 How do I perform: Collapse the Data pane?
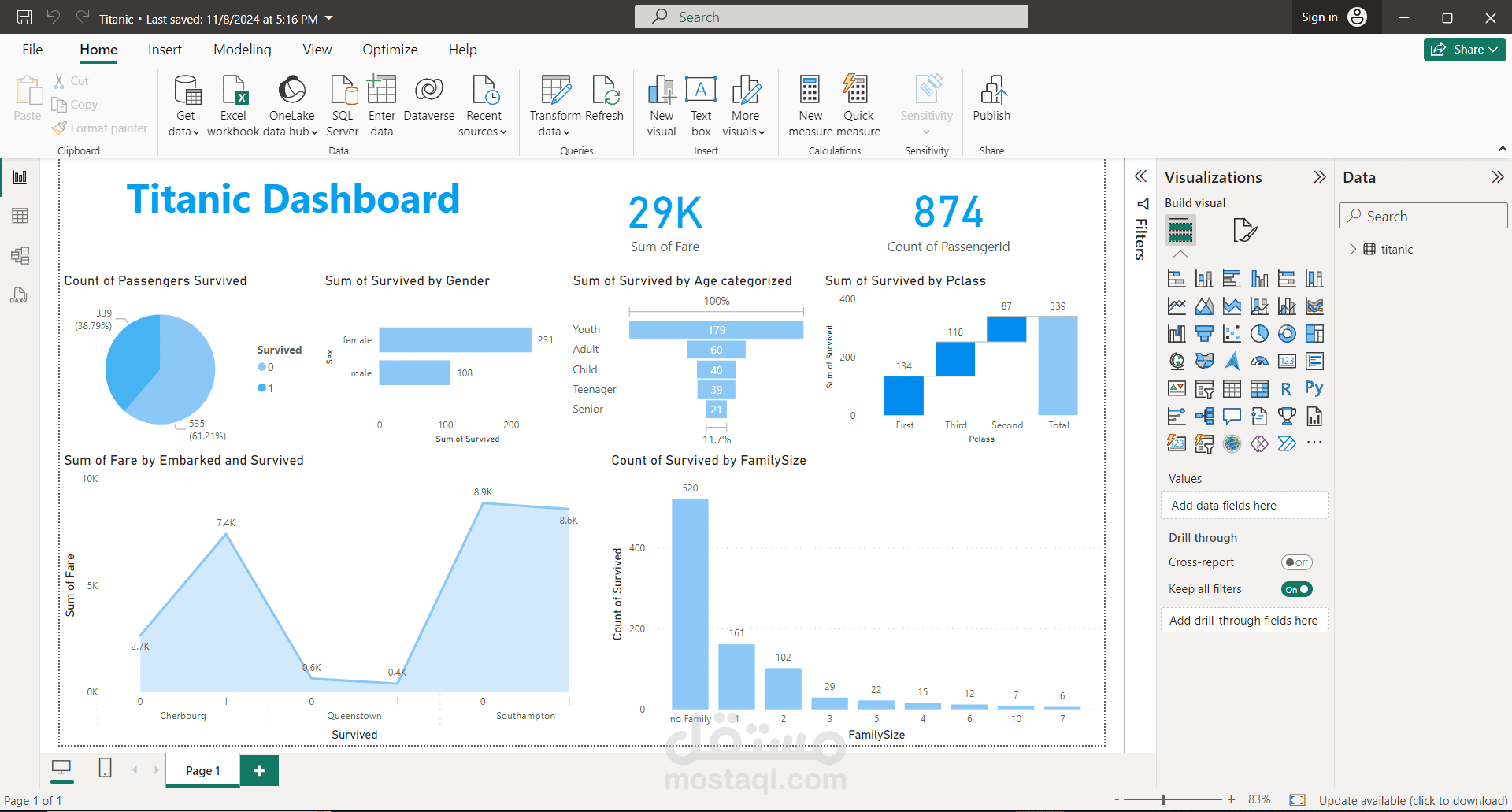[1497, 177]
